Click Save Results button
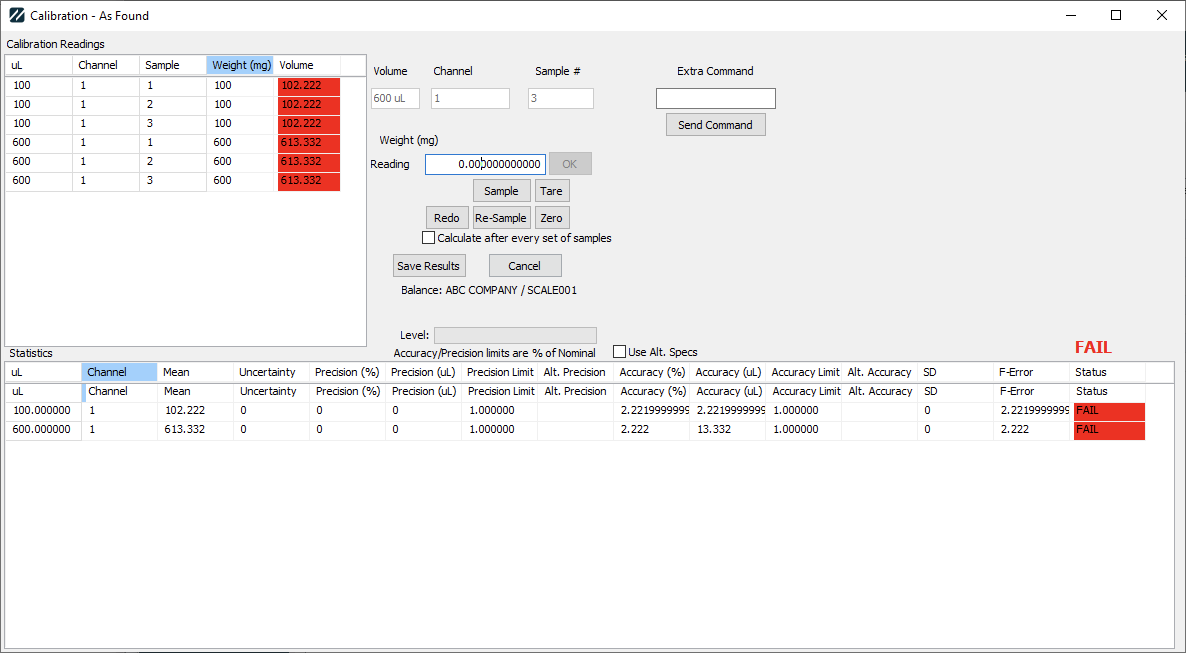The width and height of the screenshot is (1186, 653). coord(428,266)
